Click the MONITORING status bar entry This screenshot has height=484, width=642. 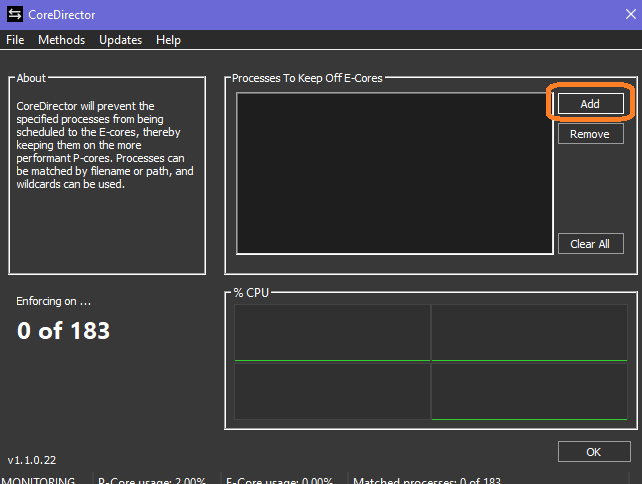click(x=38, y=480)
